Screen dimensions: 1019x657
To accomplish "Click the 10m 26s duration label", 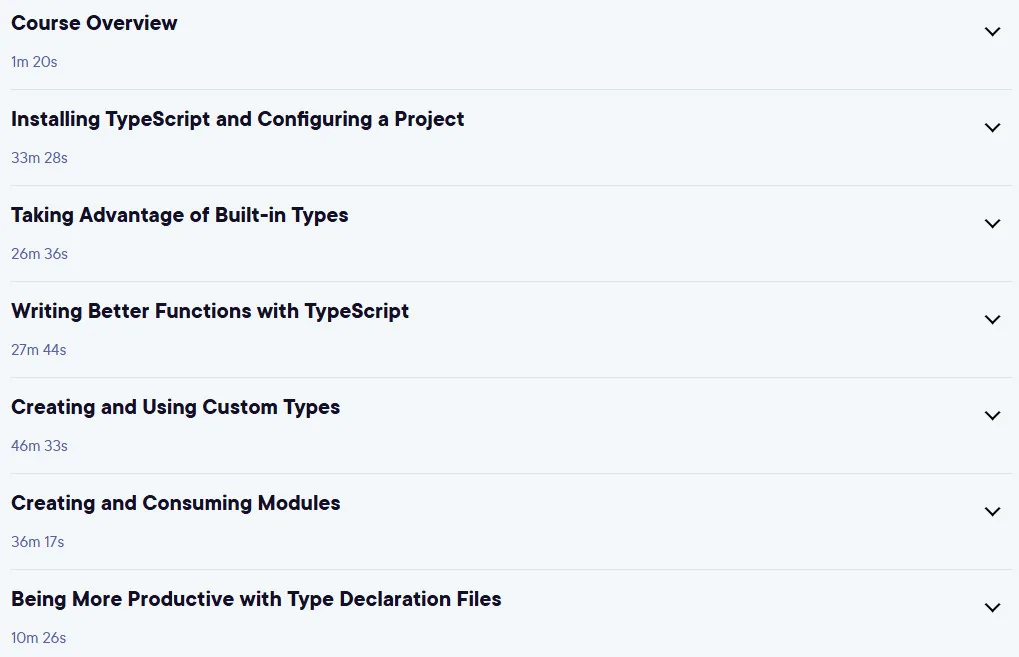I will (x=38, y=638).
